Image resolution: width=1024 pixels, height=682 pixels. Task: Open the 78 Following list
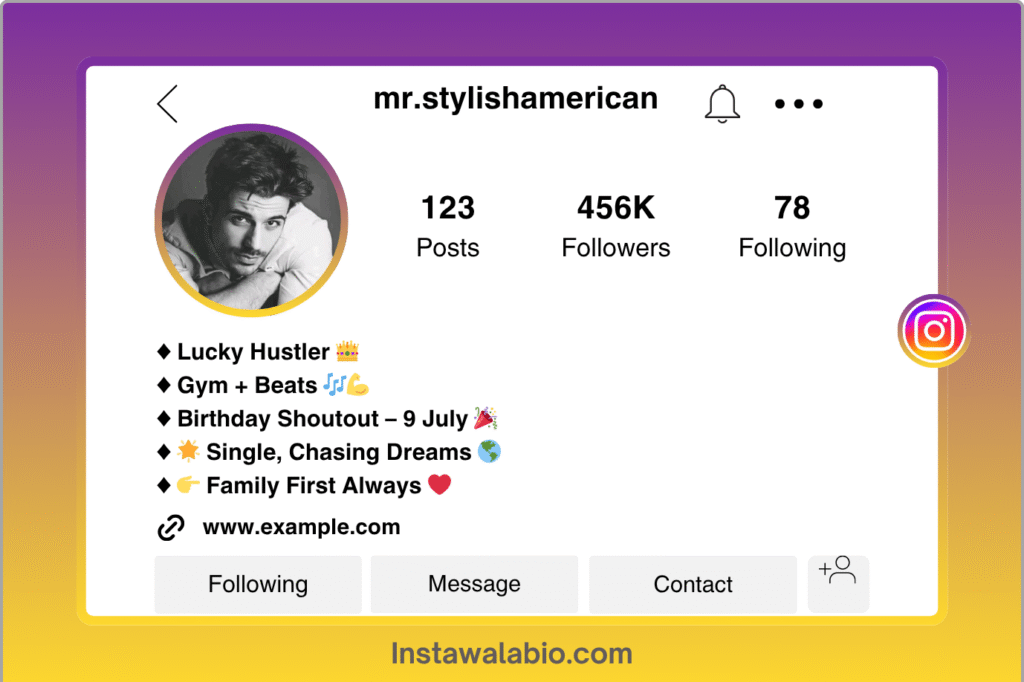[792, 227]
